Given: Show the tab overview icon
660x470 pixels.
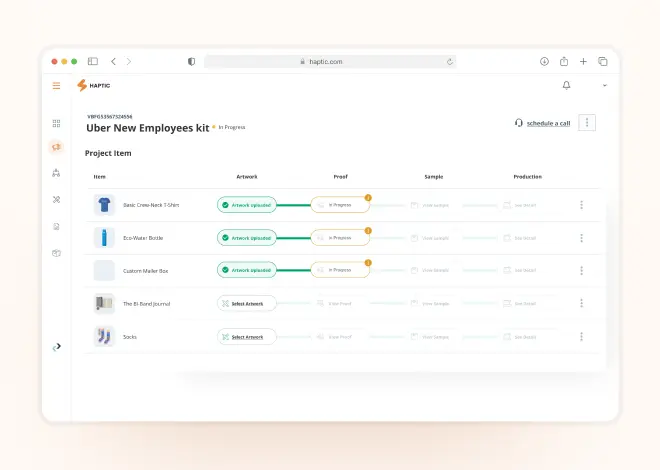Looking at the screenshot, I should [603, 61].
